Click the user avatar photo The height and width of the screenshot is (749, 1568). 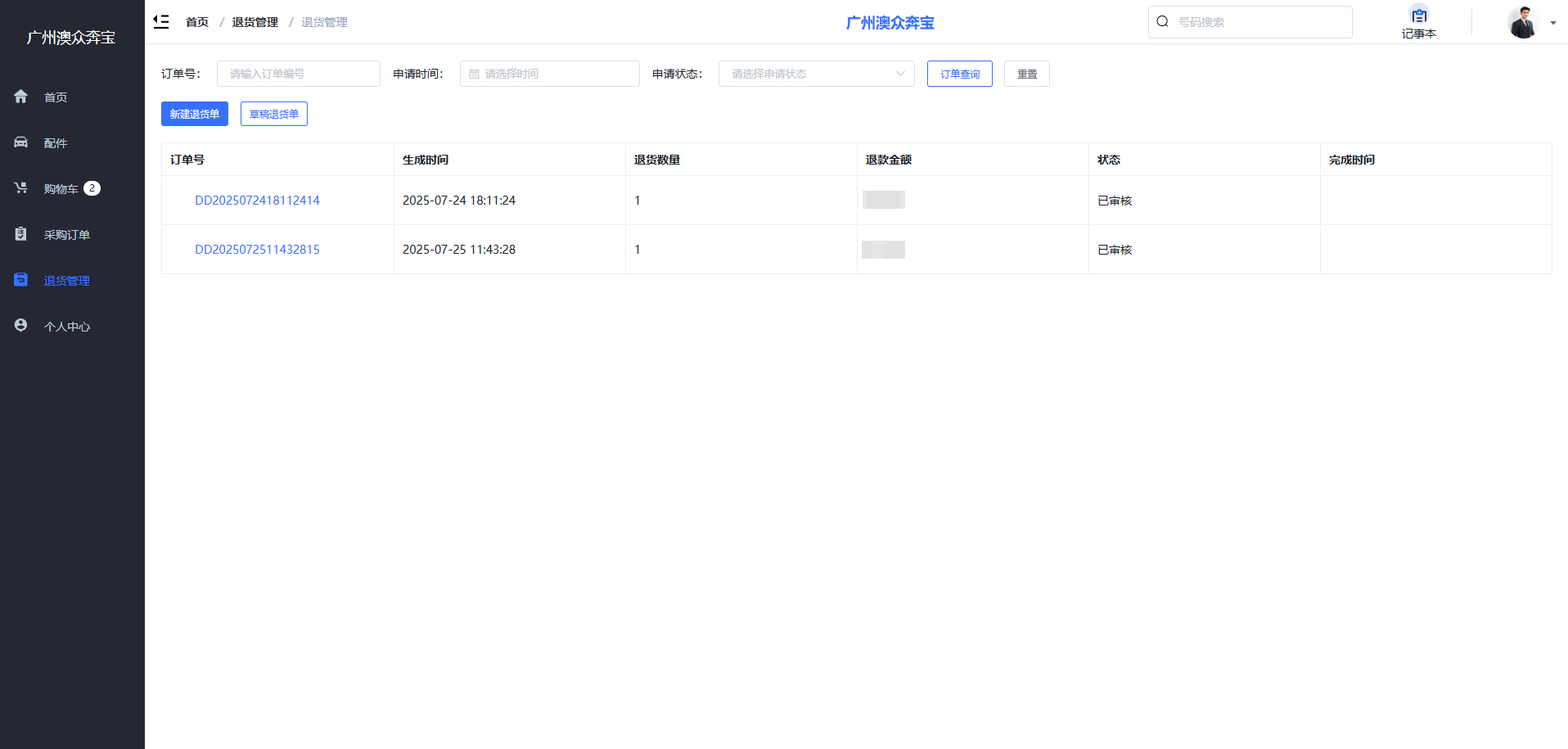pyautogui.click(x=1523, y=22)
